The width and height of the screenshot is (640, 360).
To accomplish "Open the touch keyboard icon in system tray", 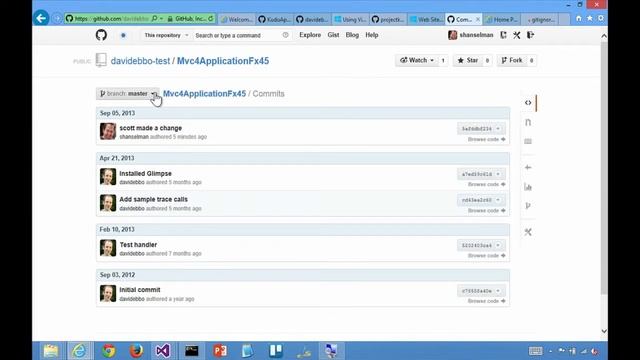I will tap(535, 351).
